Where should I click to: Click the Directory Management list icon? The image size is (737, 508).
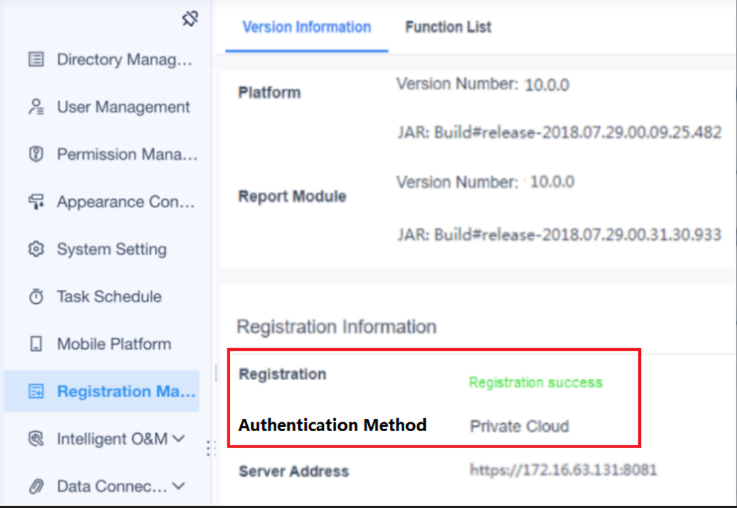pos(36,60)
